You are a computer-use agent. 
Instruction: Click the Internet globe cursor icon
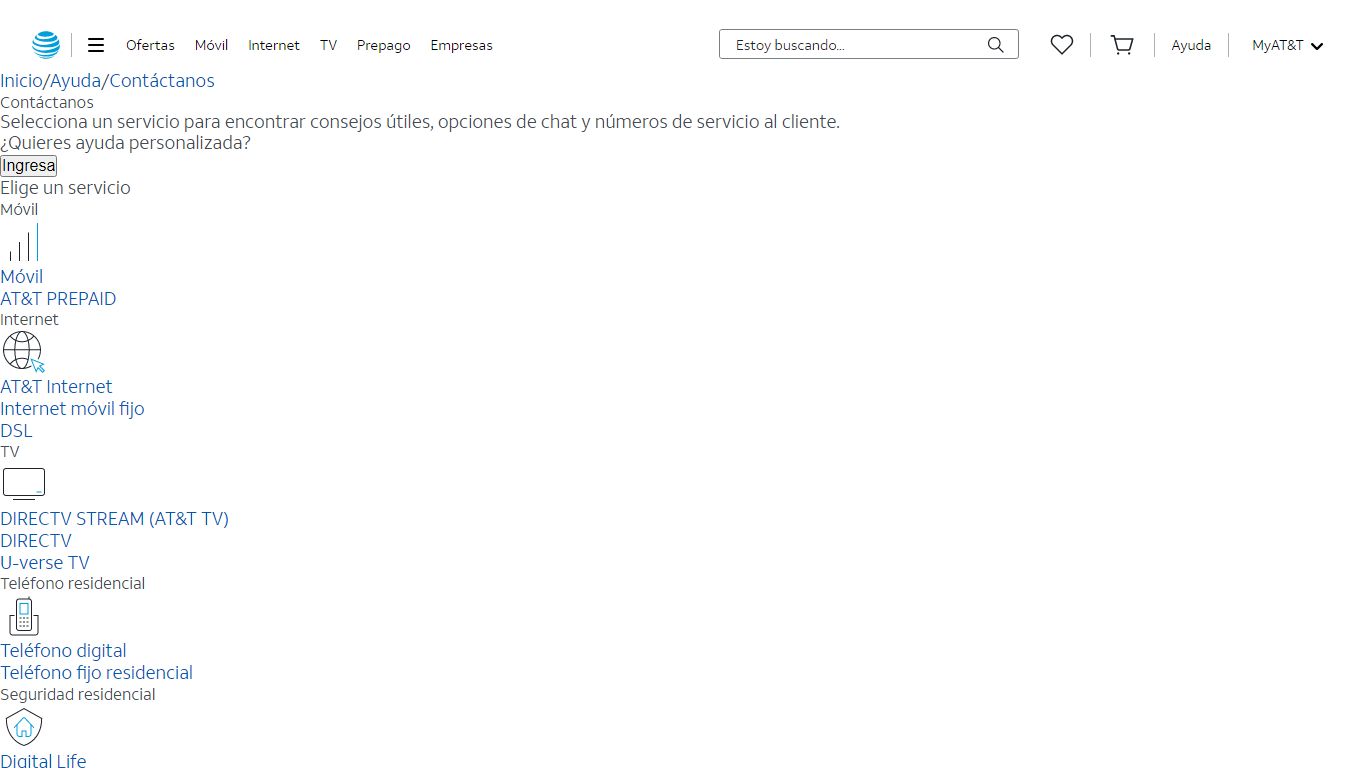(x=24, y=352)
